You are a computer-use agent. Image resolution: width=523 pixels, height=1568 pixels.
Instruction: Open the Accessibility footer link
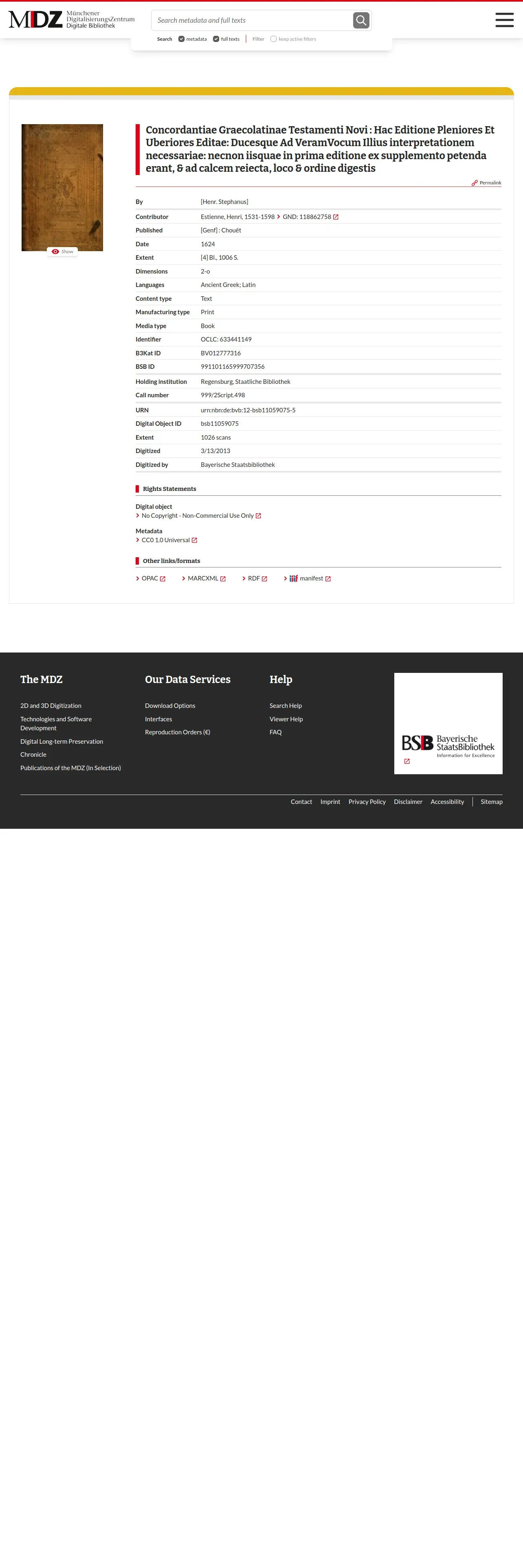point(447,802)
